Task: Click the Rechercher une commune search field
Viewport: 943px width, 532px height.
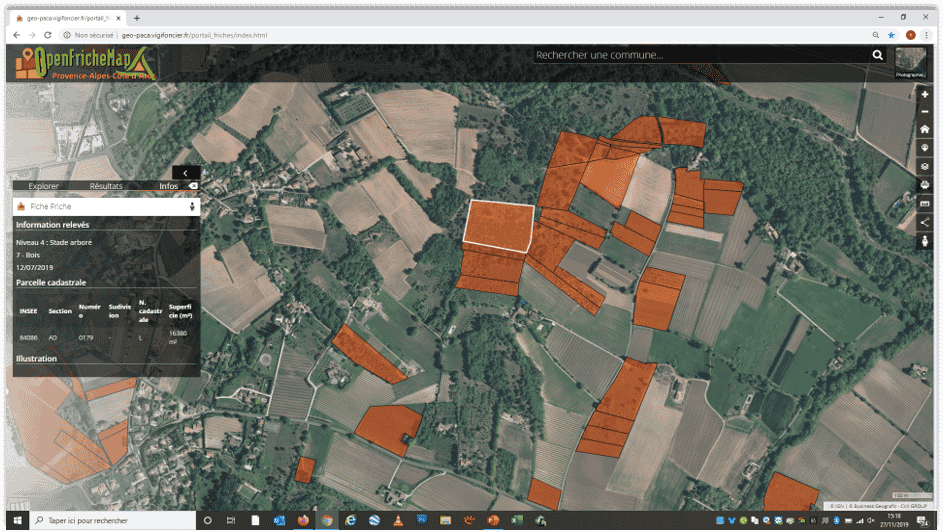Action: [701, 55]
